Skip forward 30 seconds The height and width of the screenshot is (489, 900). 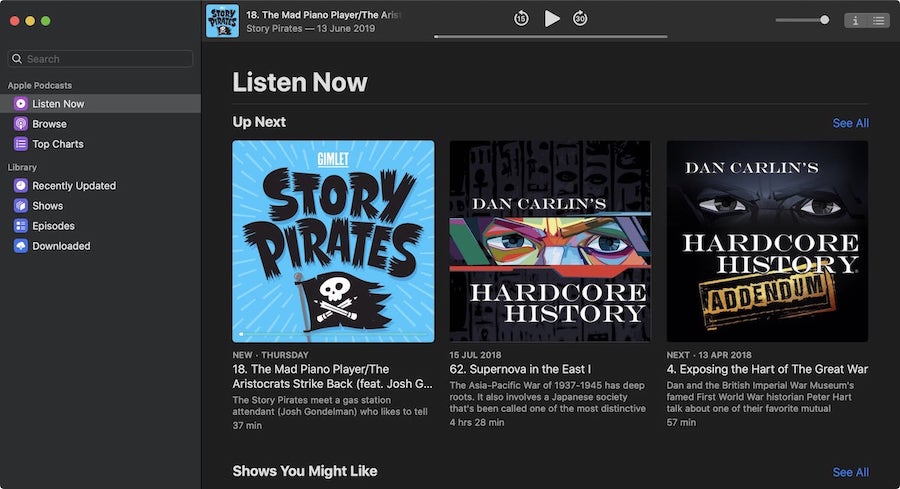click(580, 18)
